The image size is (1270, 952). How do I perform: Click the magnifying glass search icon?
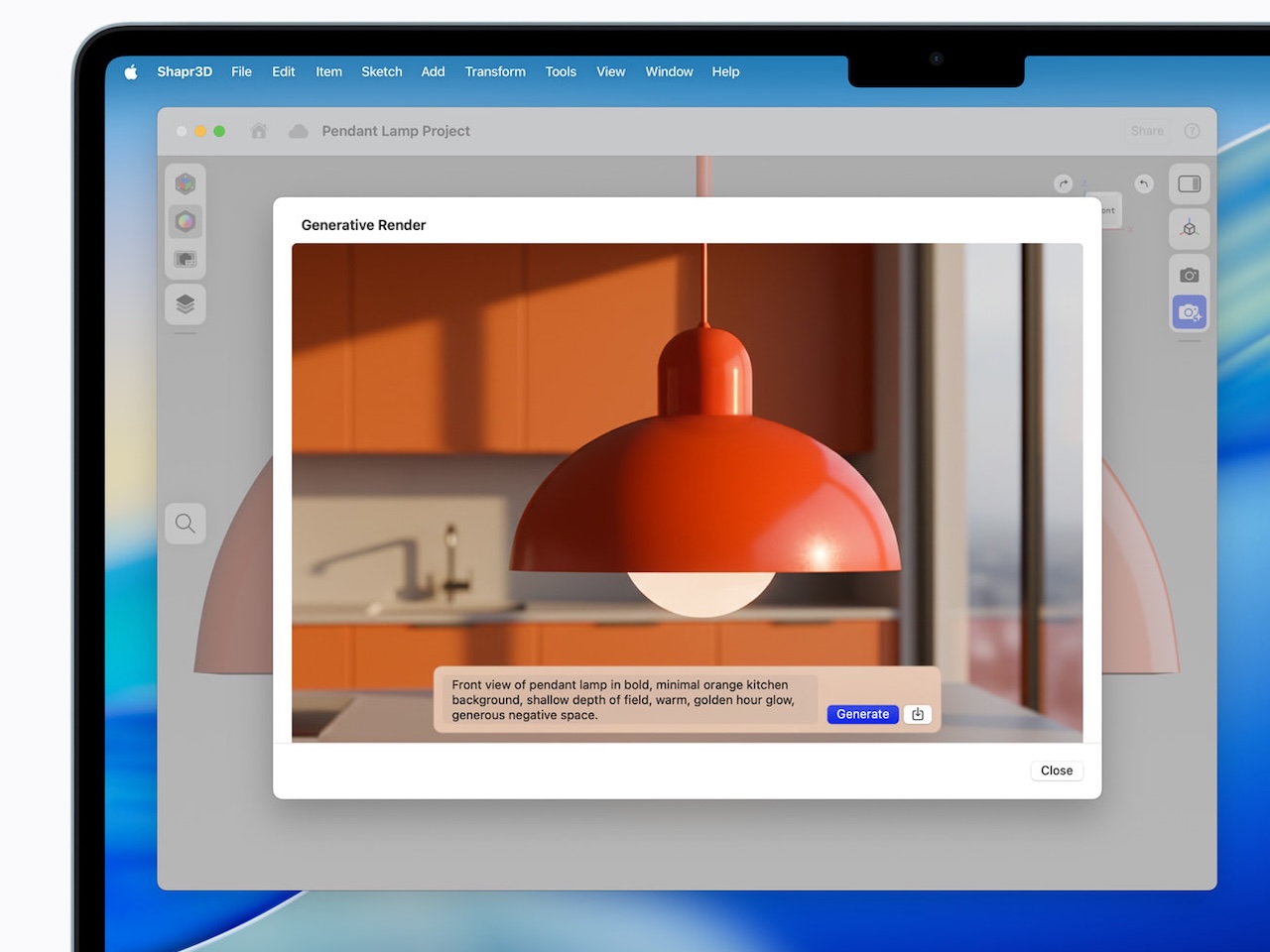[186, 524]
